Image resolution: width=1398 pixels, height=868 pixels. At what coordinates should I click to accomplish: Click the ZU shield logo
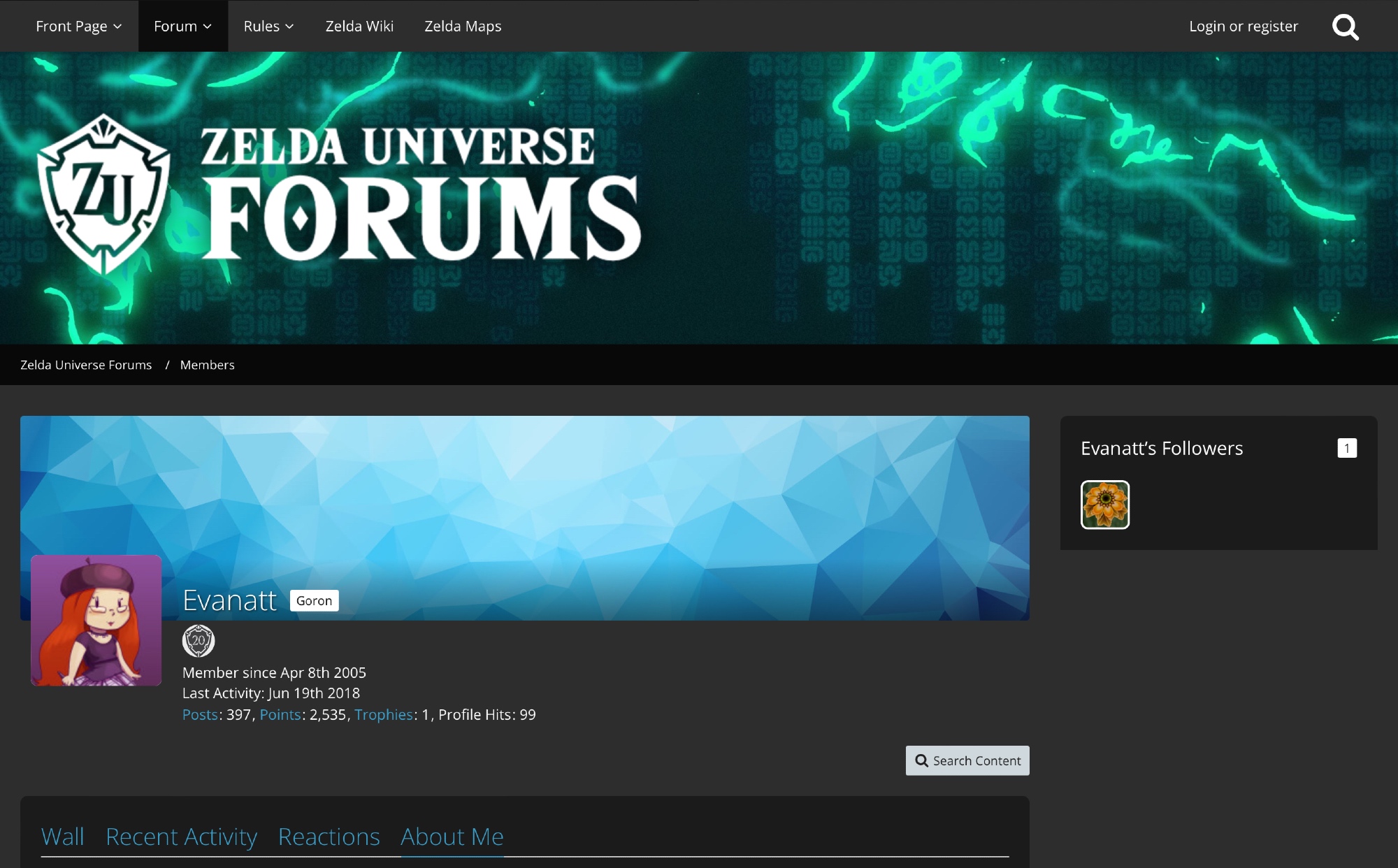tap(103, 194)
